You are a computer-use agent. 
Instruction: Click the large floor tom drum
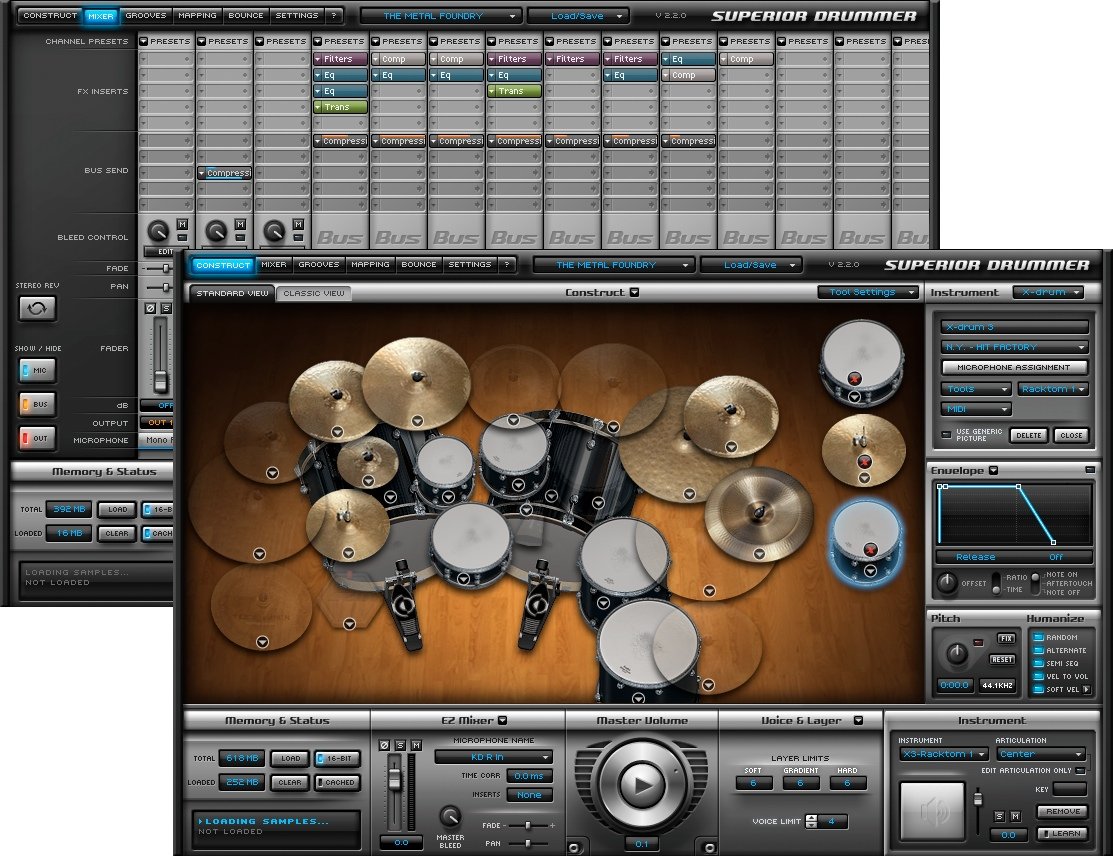[646, 646]
